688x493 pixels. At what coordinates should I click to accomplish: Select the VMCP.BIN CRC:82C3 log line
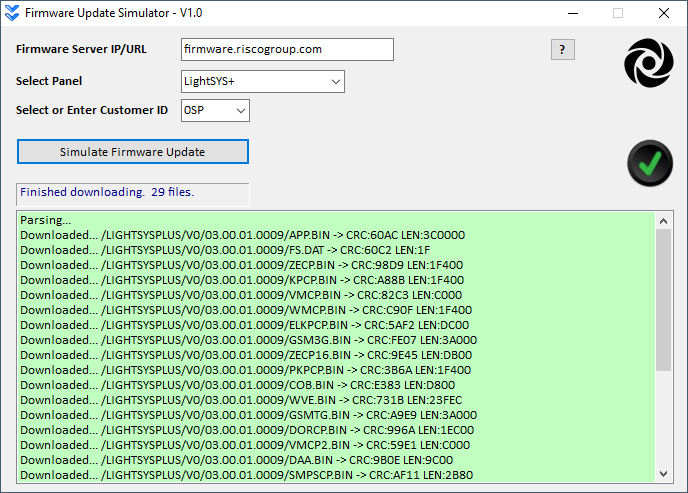(x=241, y=295)
